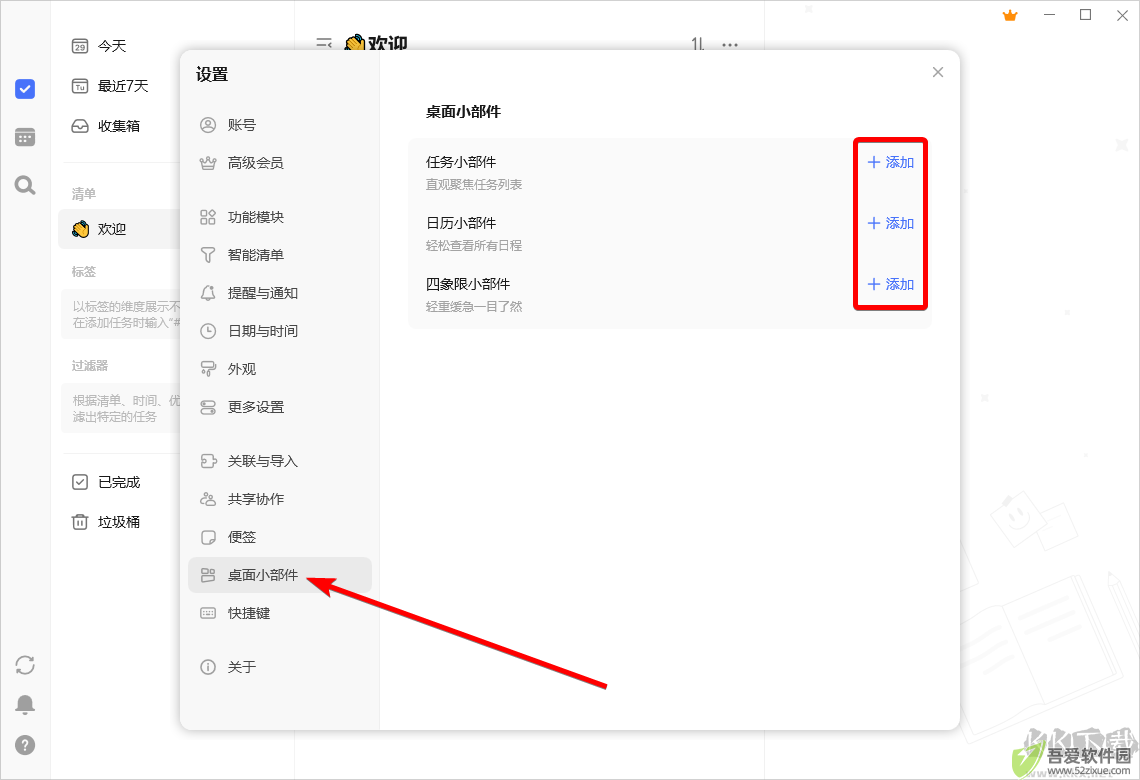The width and height of the screenshot is (1140, 780).
Task: Click the 轻松查看所有日程 description
Action: (x=474, y=246)
